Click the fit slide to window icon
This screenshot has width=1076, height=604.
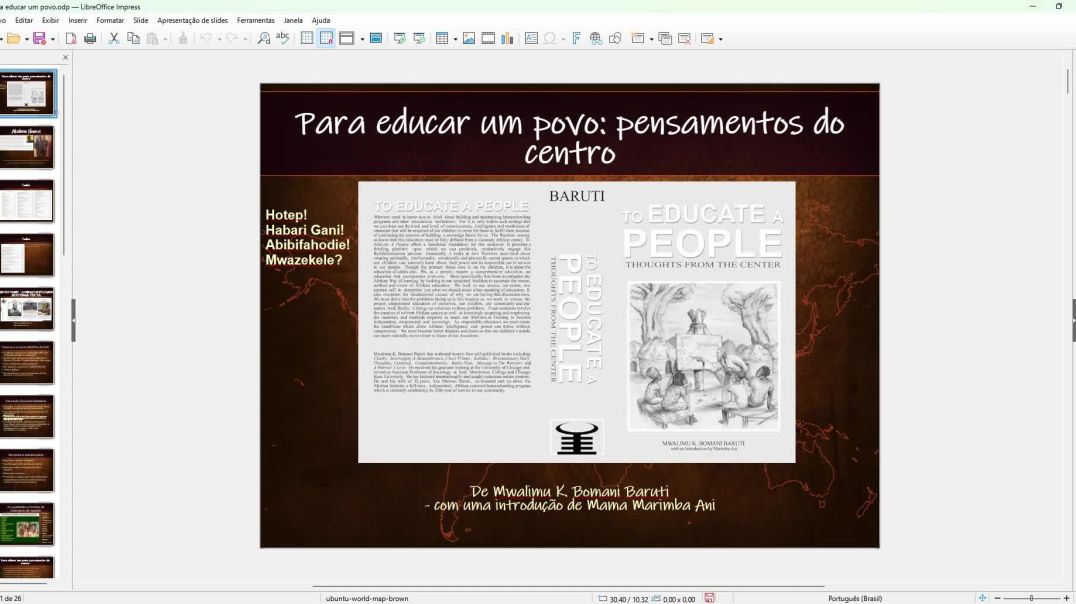[982, 599]
